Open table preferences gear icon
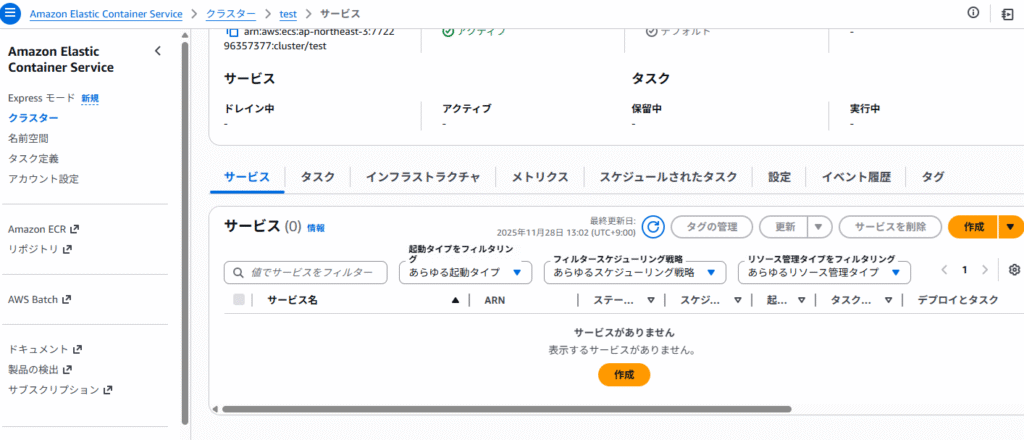1024x440 pixels. click(1014, 270)
